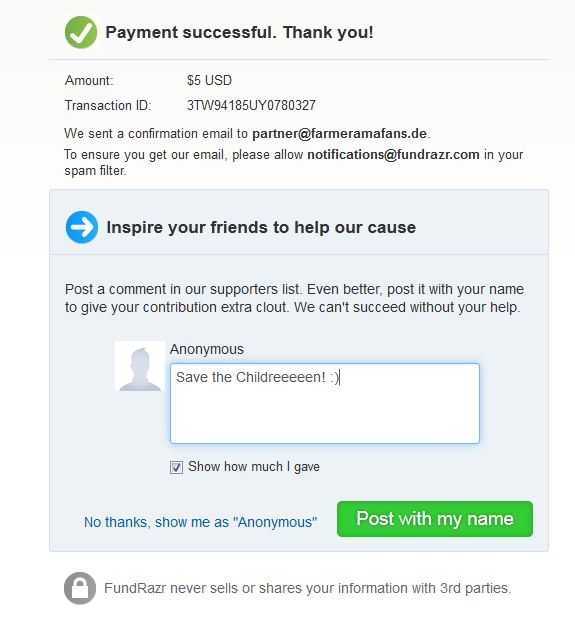This screenshot has width=575, height=637.
Task: Click the green payment success checkmark icon
Action: (81, 32)
